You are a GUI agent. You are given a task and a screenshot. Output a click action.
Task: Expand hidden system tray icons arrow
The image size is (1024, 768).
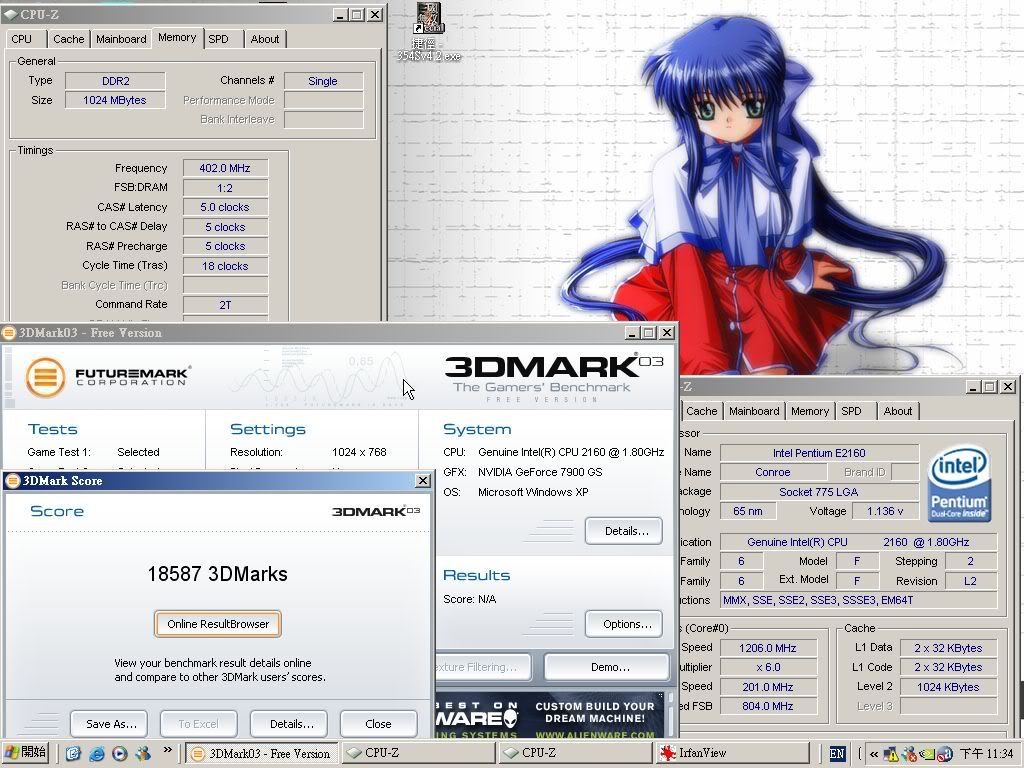click(875, 753)
